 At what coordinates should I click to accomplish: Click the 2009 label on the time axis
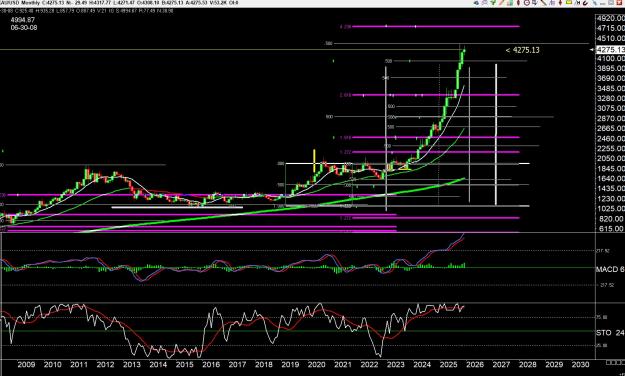[x=26, y=364]
